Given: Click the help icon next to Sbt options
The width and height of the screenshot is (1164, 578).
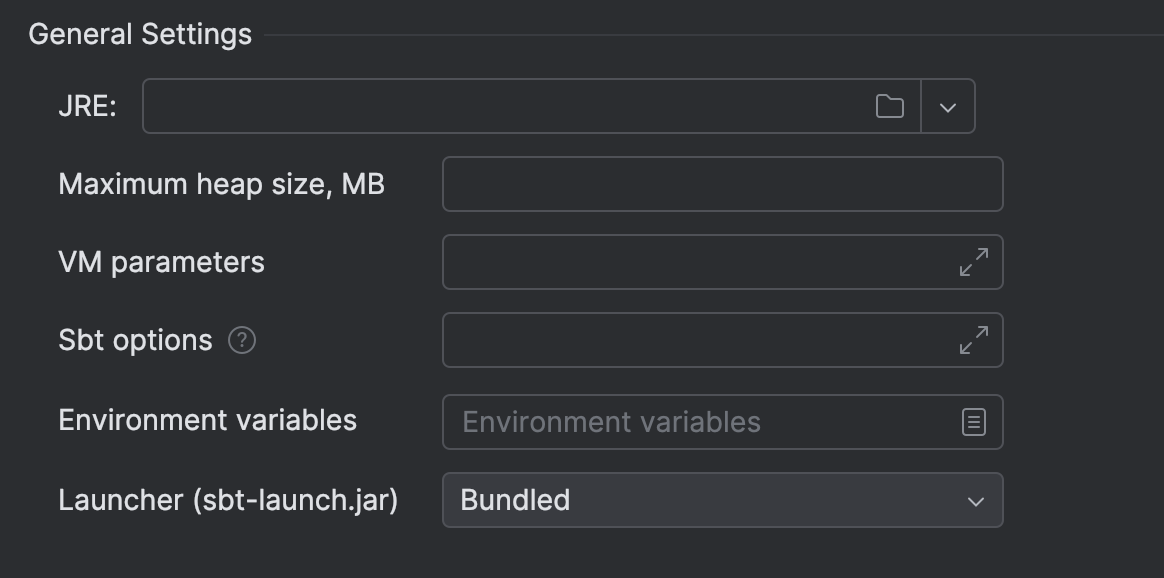Looking at the screenshot, I should tap(243, 340).
